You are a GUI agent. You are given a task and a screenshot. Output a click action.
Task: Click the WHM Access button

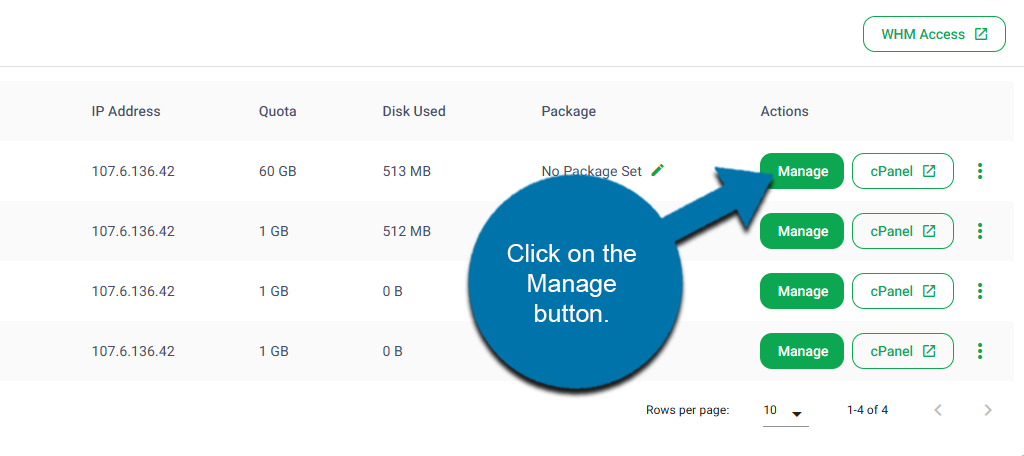pos(934,34)
